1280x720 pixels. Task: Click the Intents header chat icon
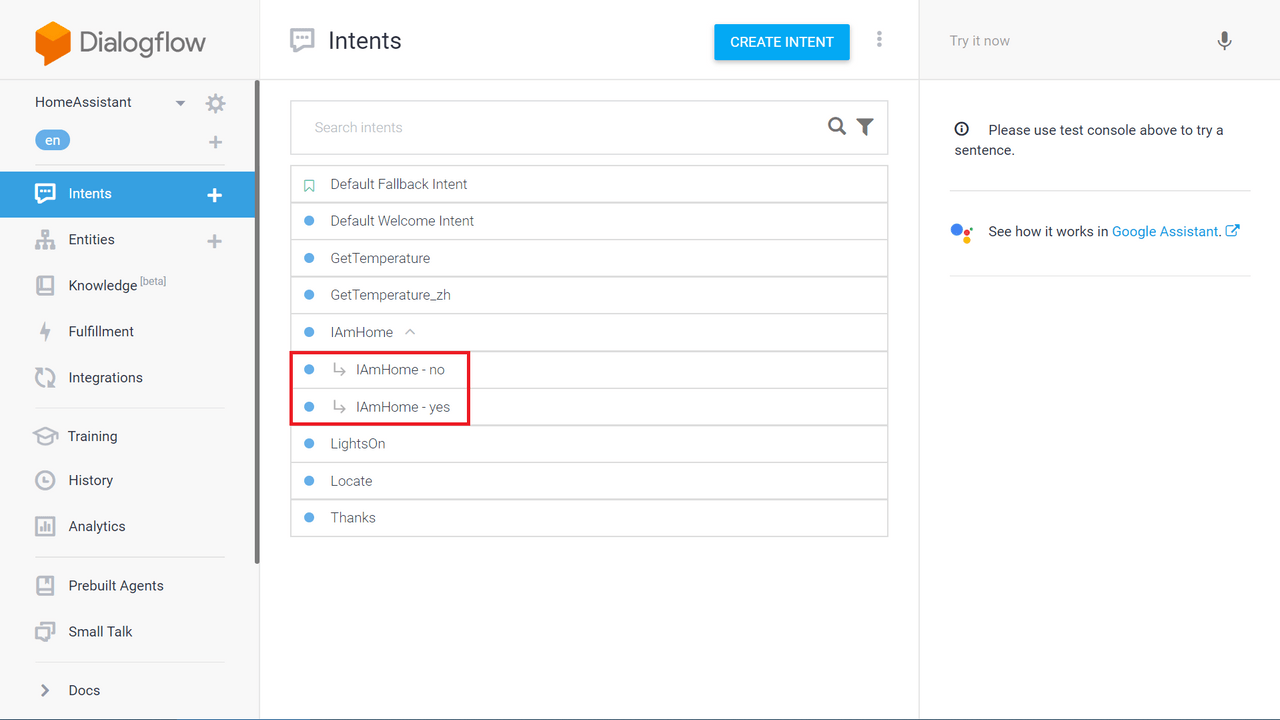click(302, 41)
